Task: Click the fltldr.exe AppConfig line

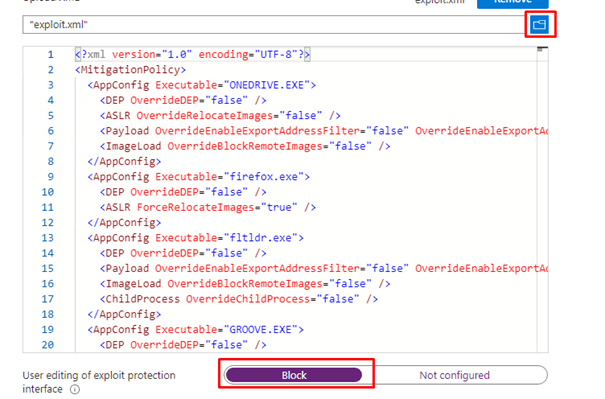Action: 195,238
